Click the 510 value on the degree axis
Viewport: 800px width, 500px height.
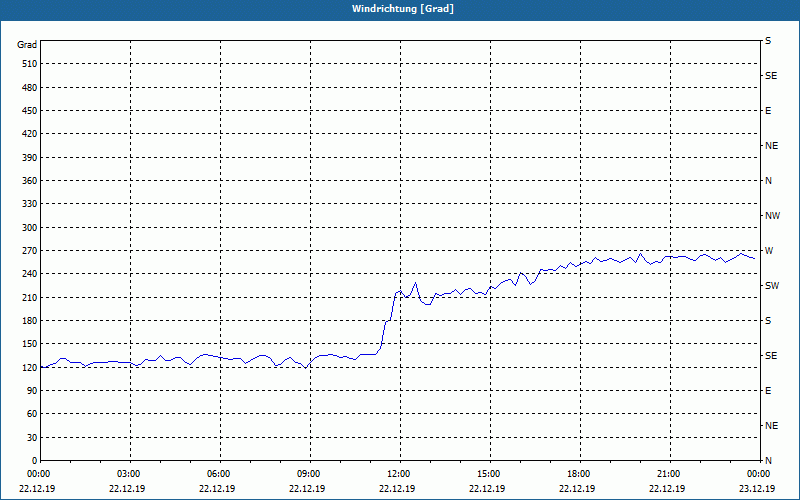click(29, 64)
